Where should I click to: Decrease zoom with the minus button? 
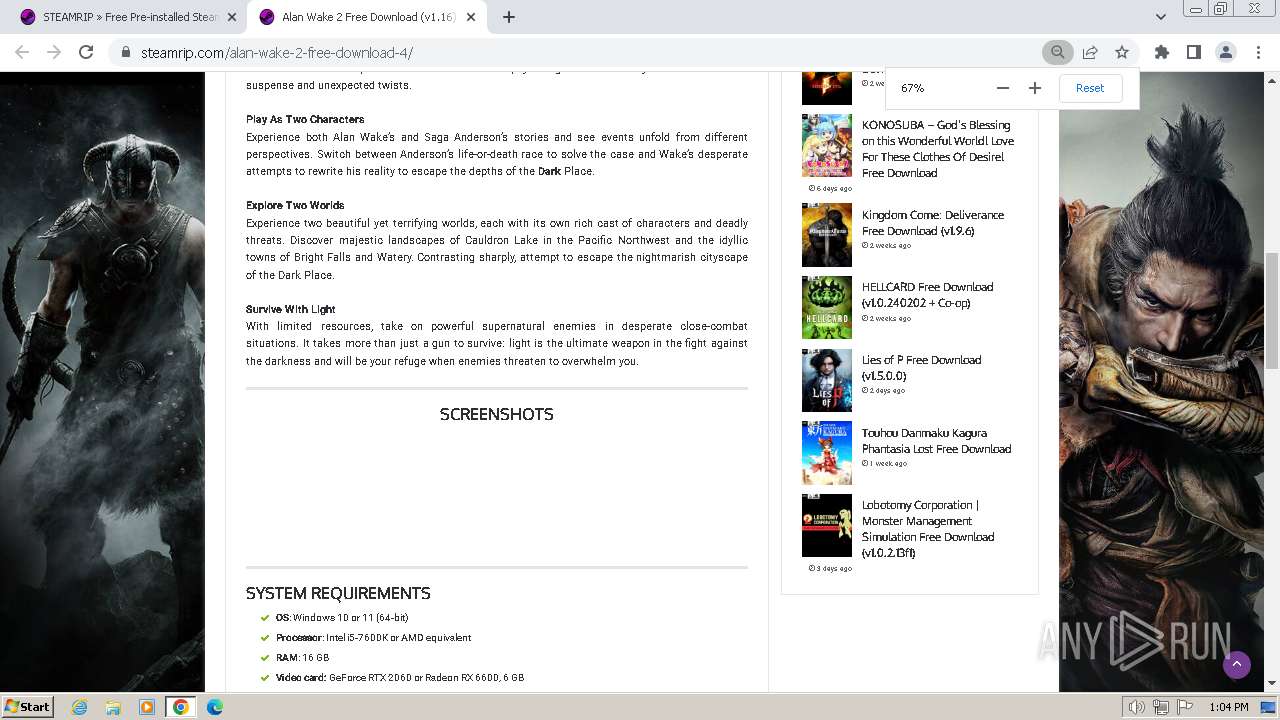point(1003,88)
